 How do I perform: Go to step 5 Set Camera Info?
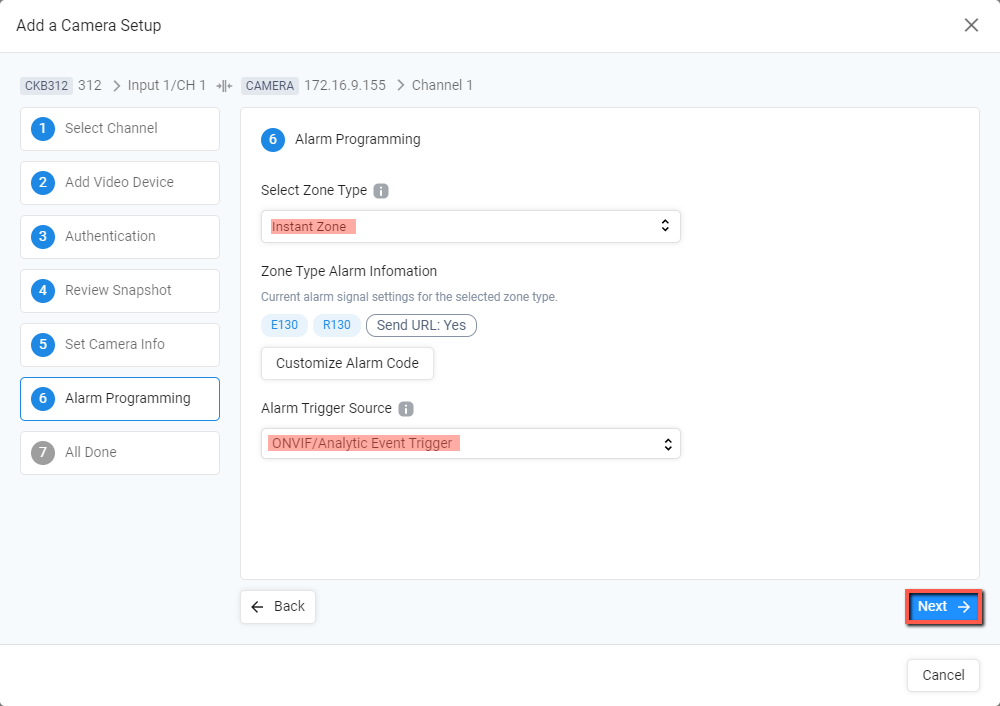click(120, 345)
